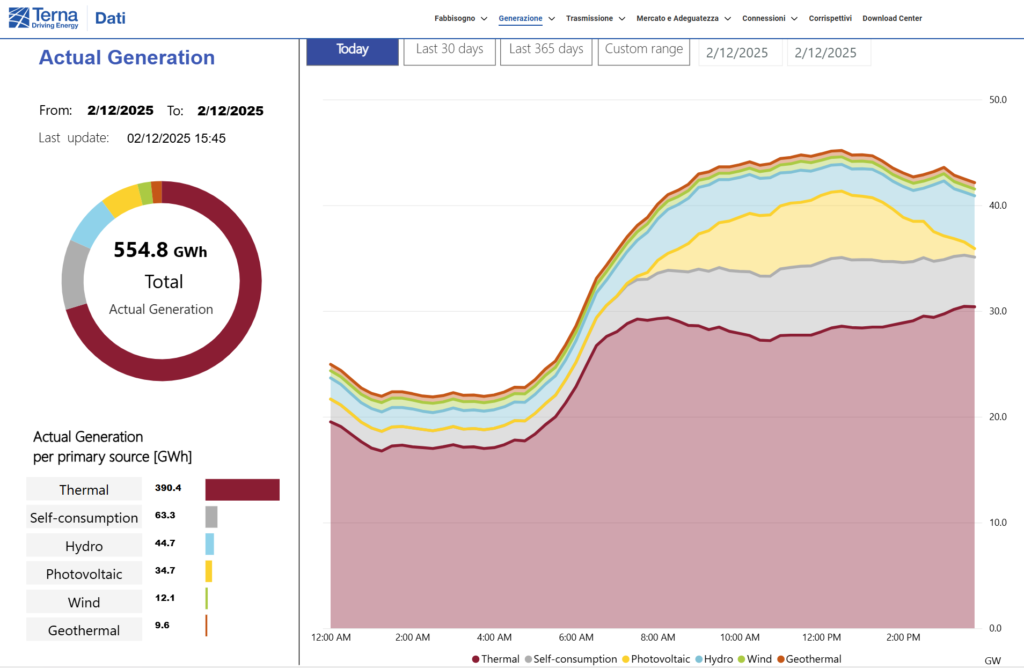Screen dimensions: 1024x668
Task: Click the green Wind bar
Action: click(206, 599)
